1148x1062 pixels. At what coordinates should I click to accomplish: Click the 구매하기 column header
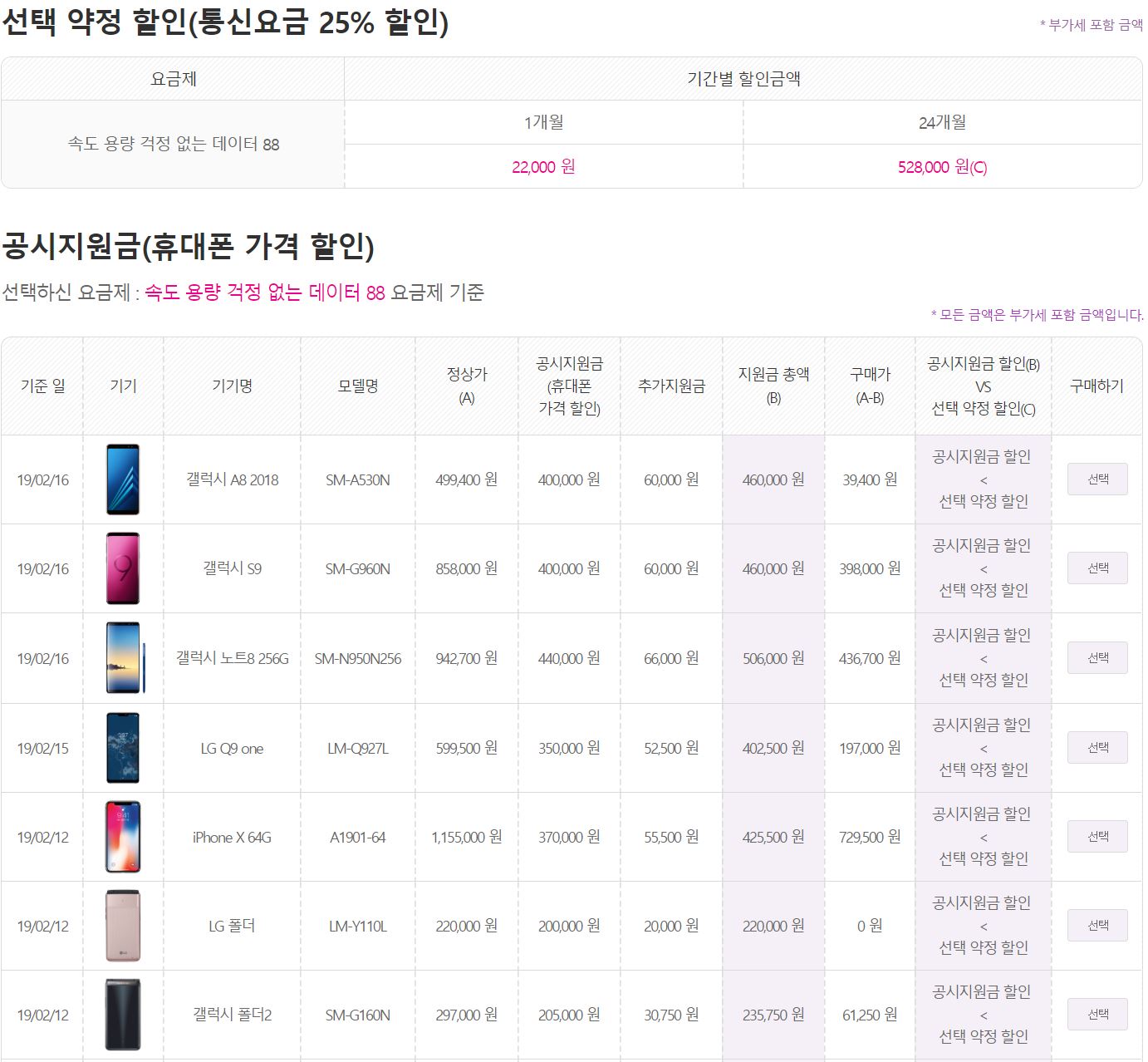[x=1096, y=386]
